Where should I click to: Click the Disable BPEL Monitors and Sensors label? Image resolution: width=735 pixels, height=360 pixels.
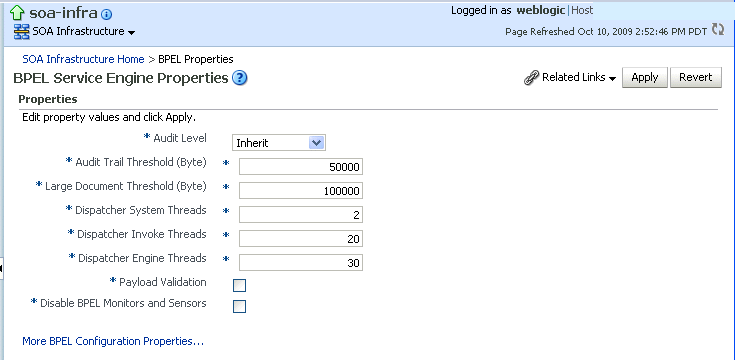coord(123,303)
